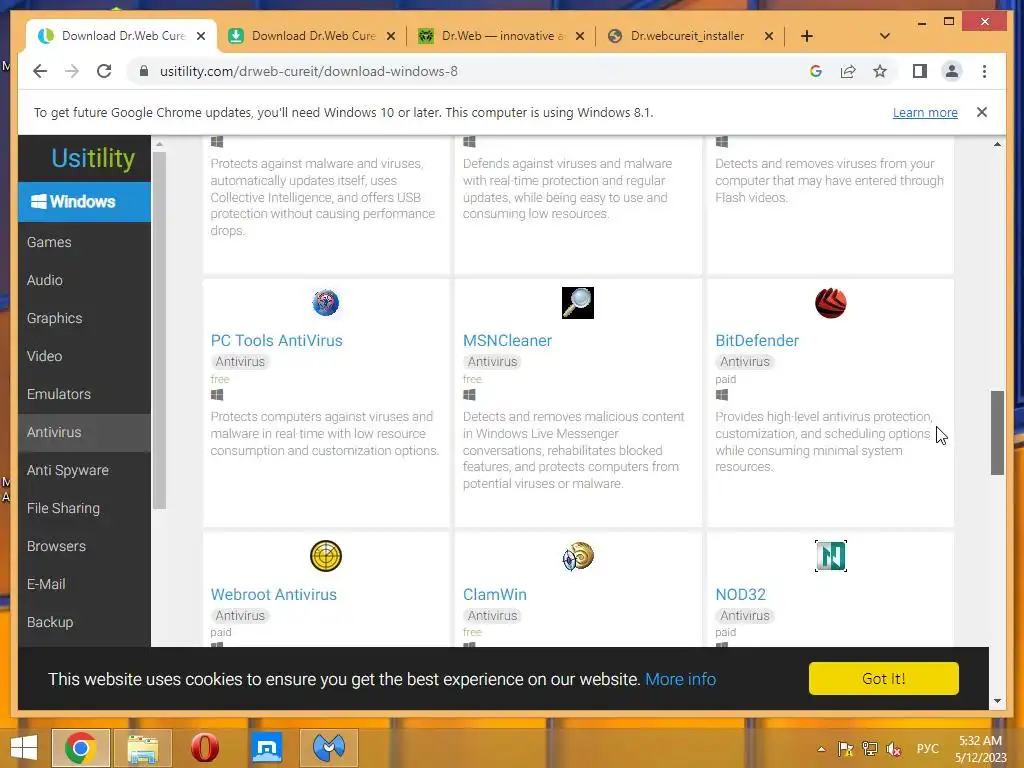Open the Antivirus category
The width and height of the screenshot is (1024, 768).
click(84, 432)
